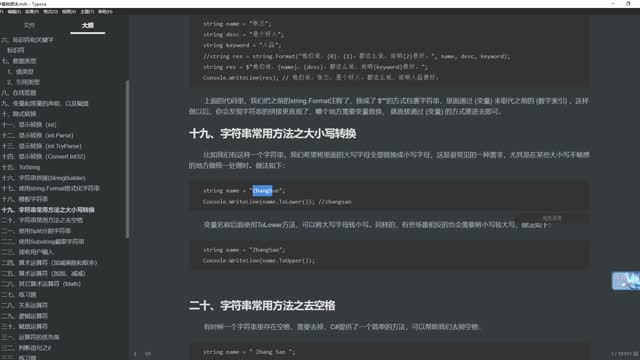Viewport: 640px width, 360px height.
Task: Open the 编辑(E) menu
Action: 14,12
